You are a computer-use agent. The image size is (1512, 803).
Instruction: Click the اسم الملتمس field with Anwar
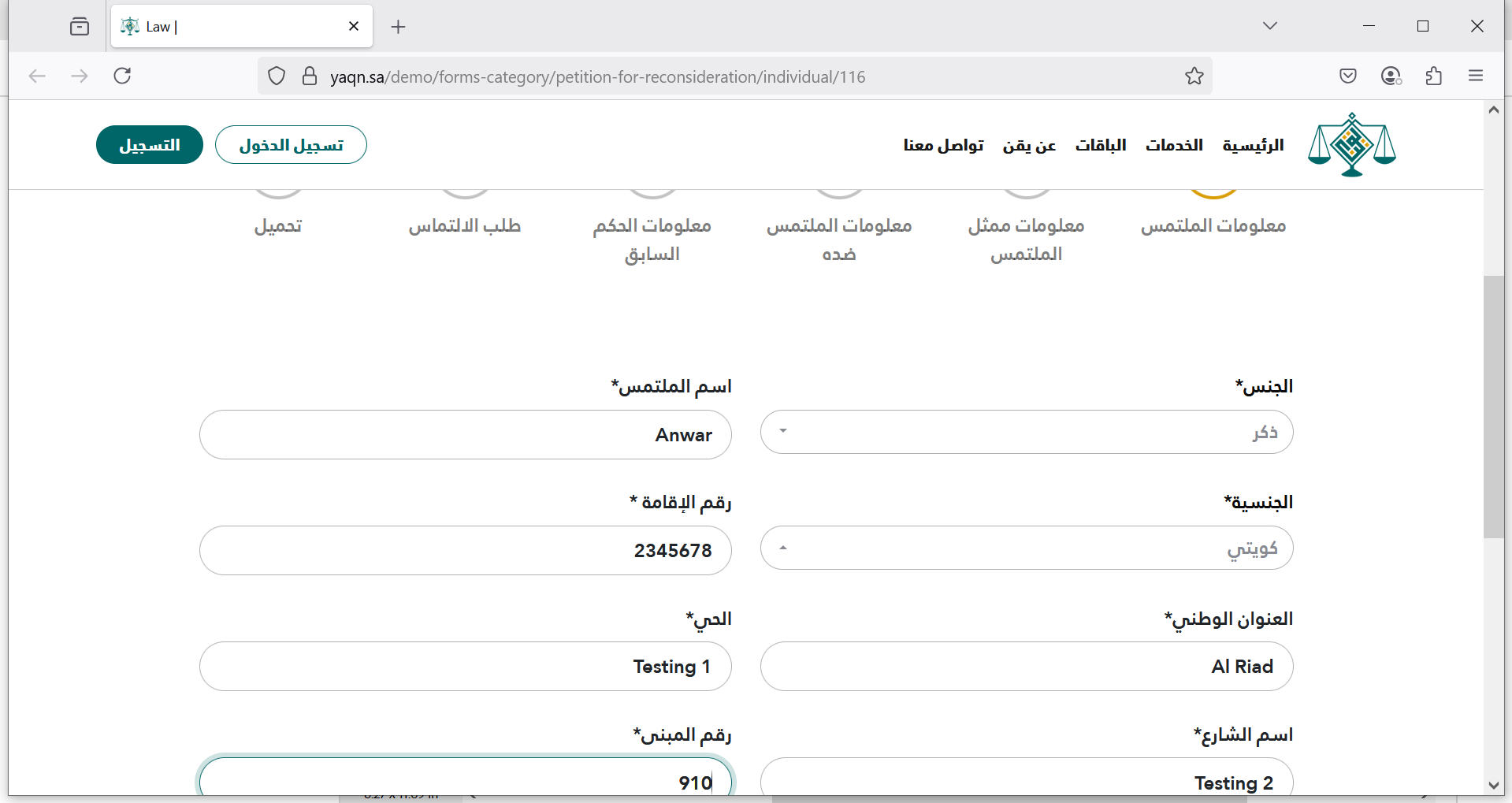pyautogui.click(x=465, y=435)
